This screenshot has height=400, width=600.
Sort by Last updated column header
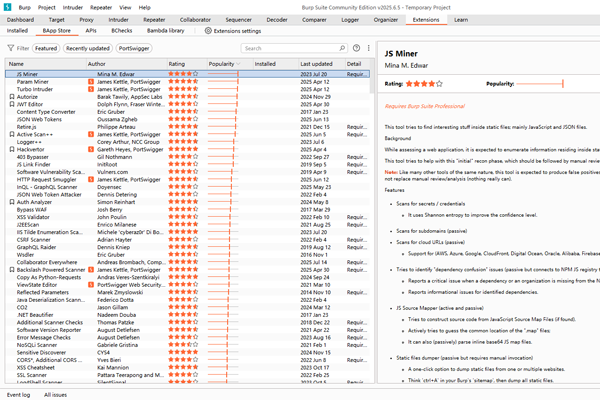point(321,64)
